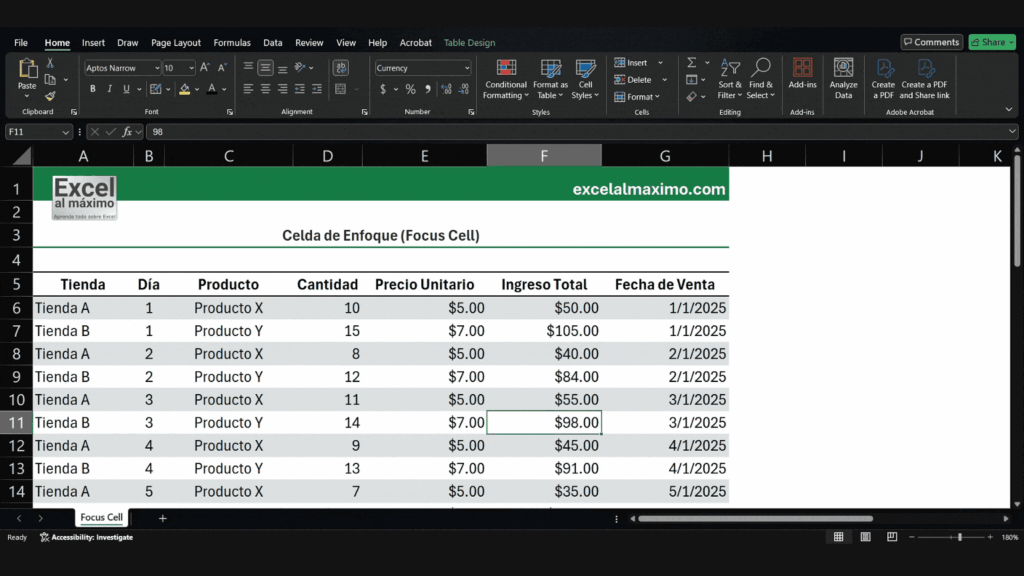Expand the Name Box dropdown for F11
The image size is (1024, 576).
point(65,132)
